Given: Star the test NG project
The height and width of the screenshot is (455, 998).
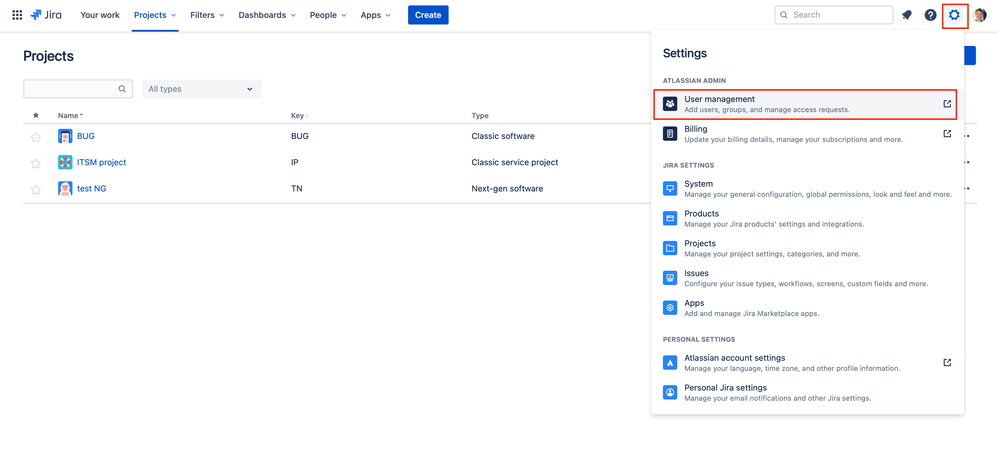Looking at the screenshot, I should point(36,189).
